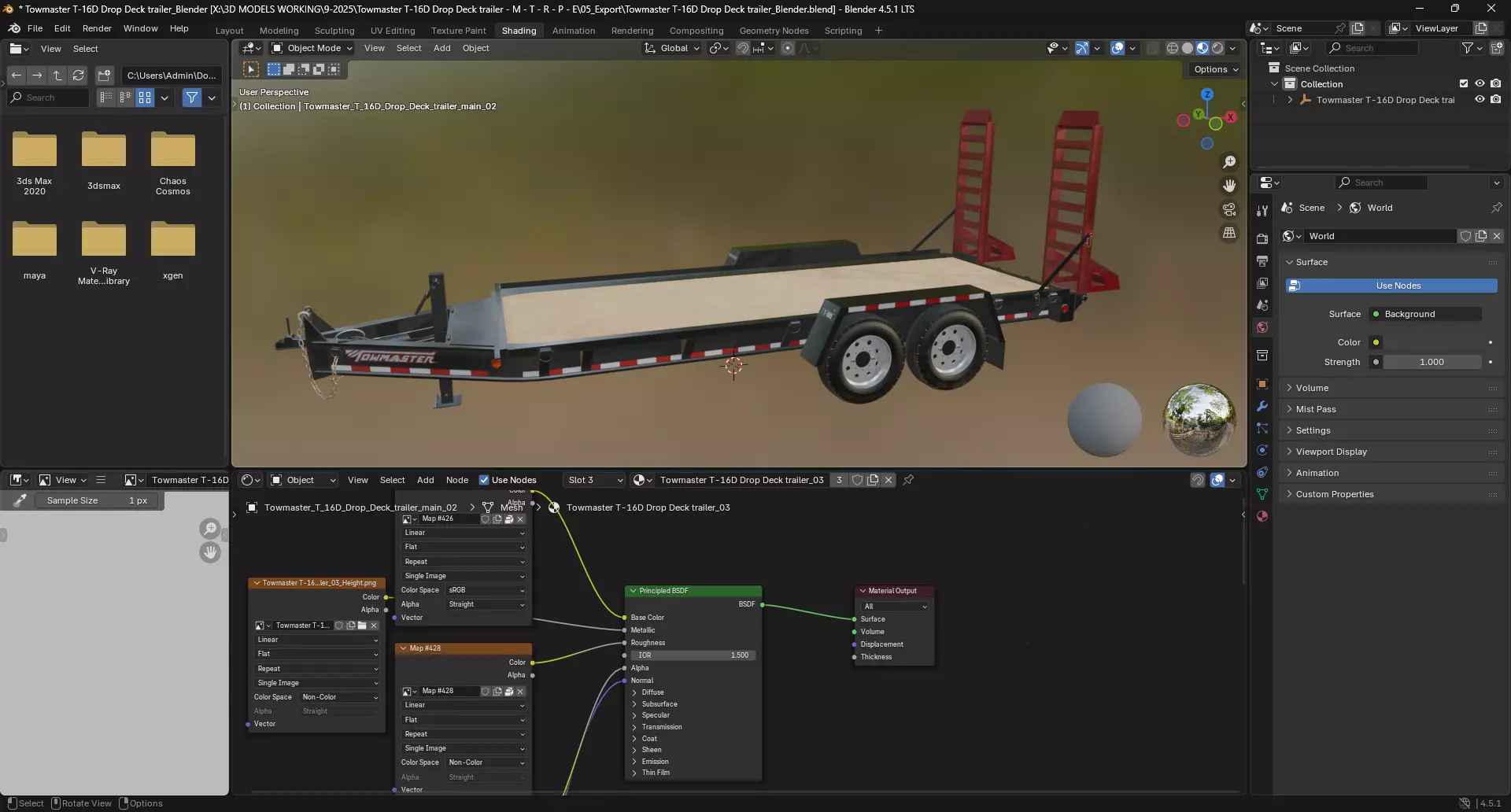This screenshot has height=812, width=1511.
Task: Open the Physics properties tab
Action: (1262, 450)
